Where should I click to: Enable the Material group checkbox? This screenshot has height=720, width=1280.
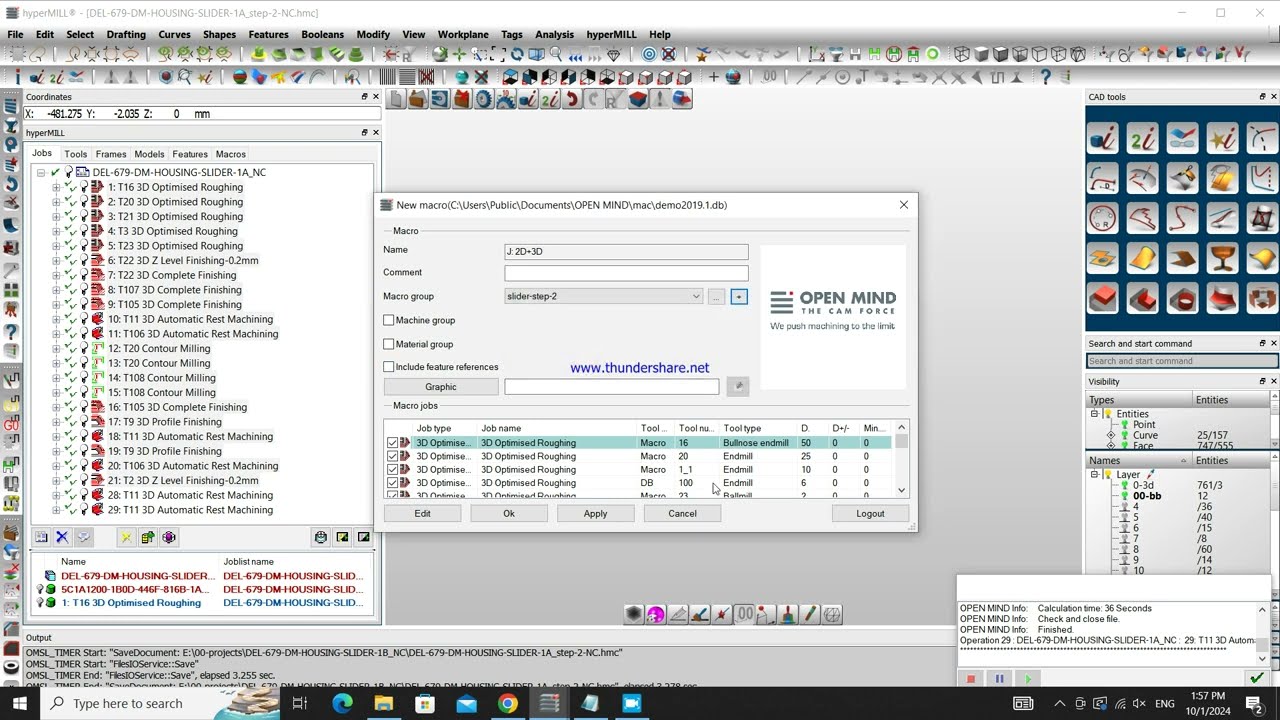tap(389, 344)
